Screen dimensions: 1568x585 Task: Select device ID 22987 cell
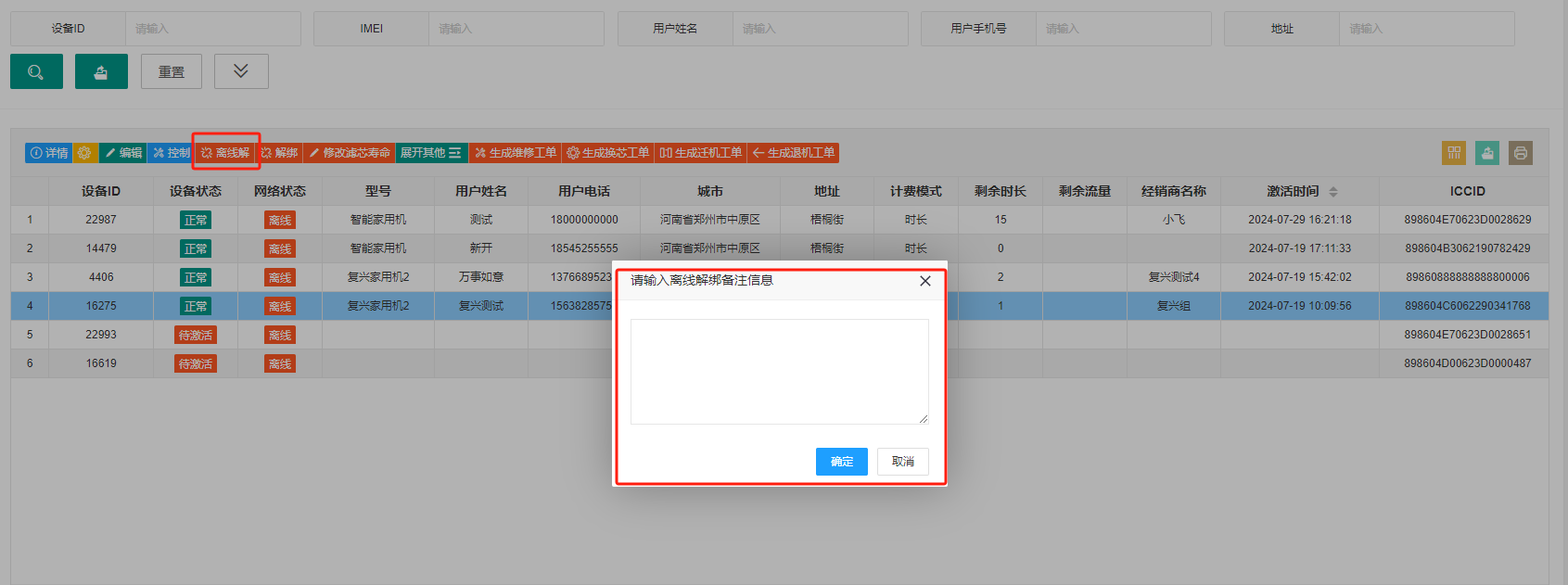click(x=101, y=220)
